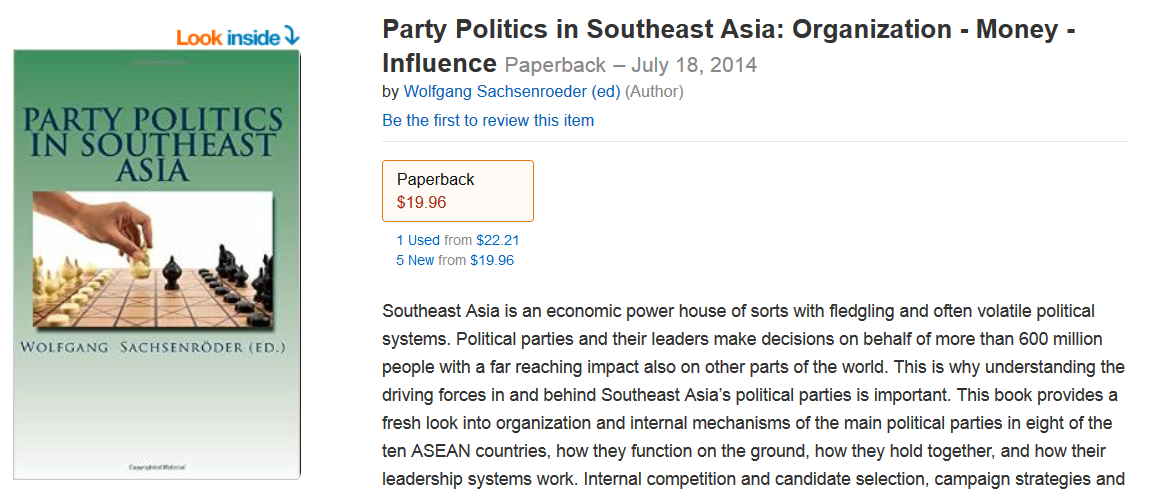Click the Paperback – July 18, 2014 subtitle
The image size is (1151, 494).
[631, 65]
